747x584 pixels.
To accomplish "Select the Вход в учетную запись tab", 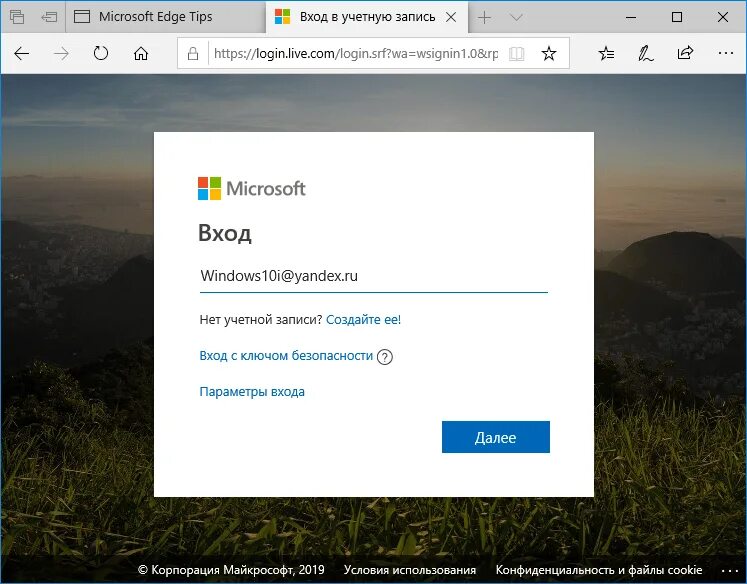I will tap(367, 17).
